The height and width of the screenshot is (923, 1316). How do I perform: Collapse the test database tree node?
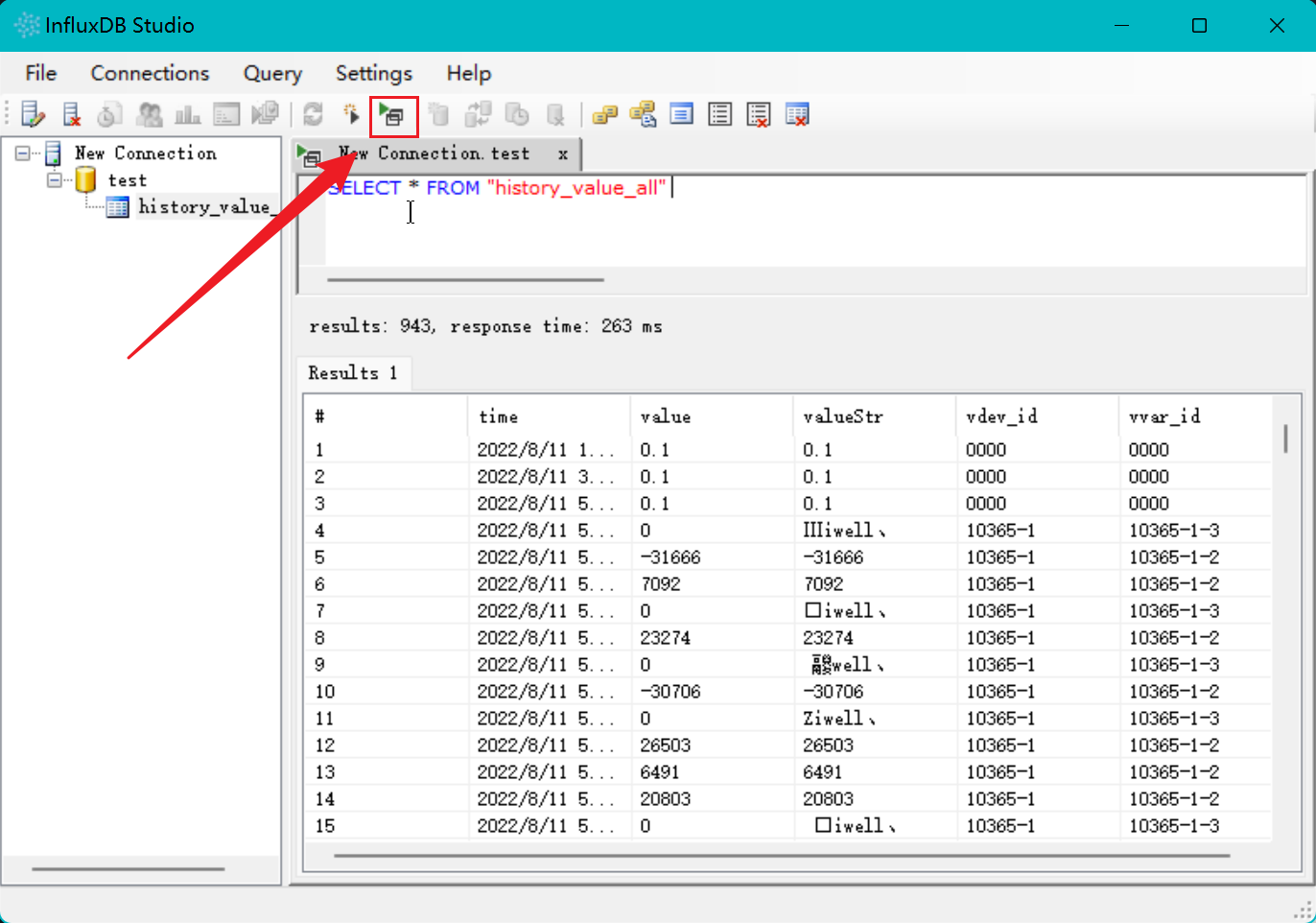(55, 179)
